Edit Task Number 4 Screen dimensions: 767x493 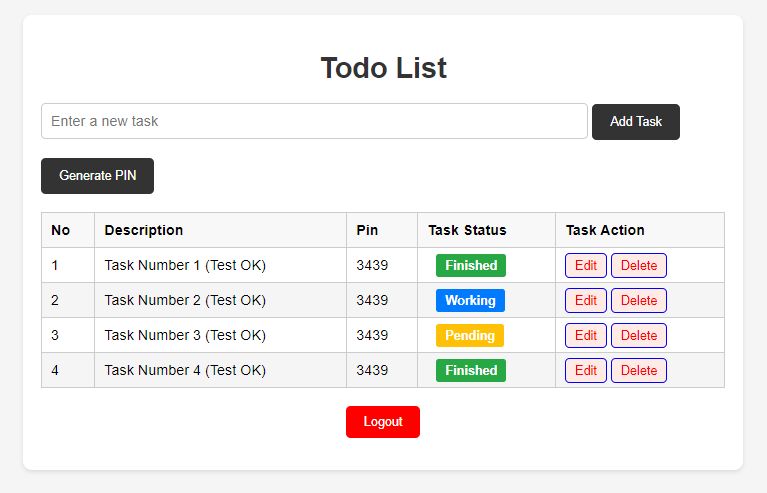585,370
